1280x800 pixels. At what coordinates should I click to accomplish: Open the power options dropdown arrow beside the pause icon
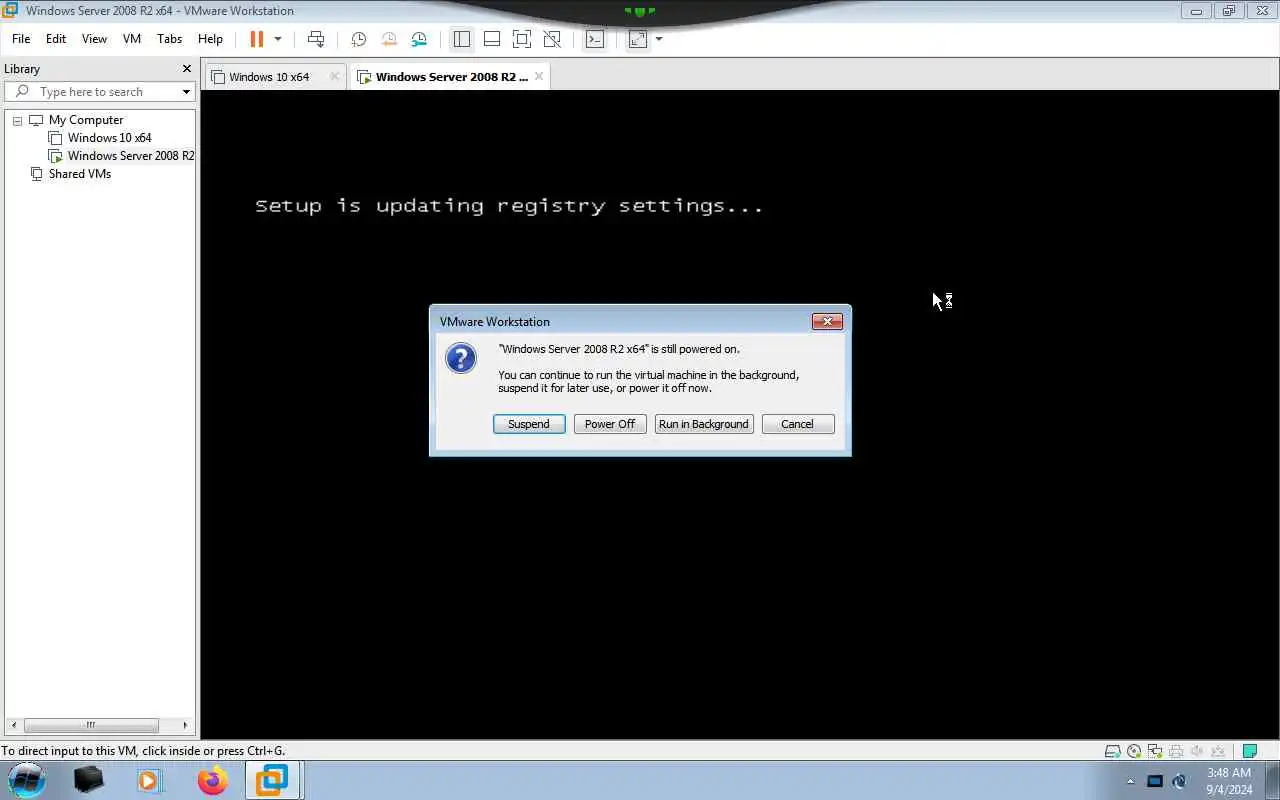point(278,39)
